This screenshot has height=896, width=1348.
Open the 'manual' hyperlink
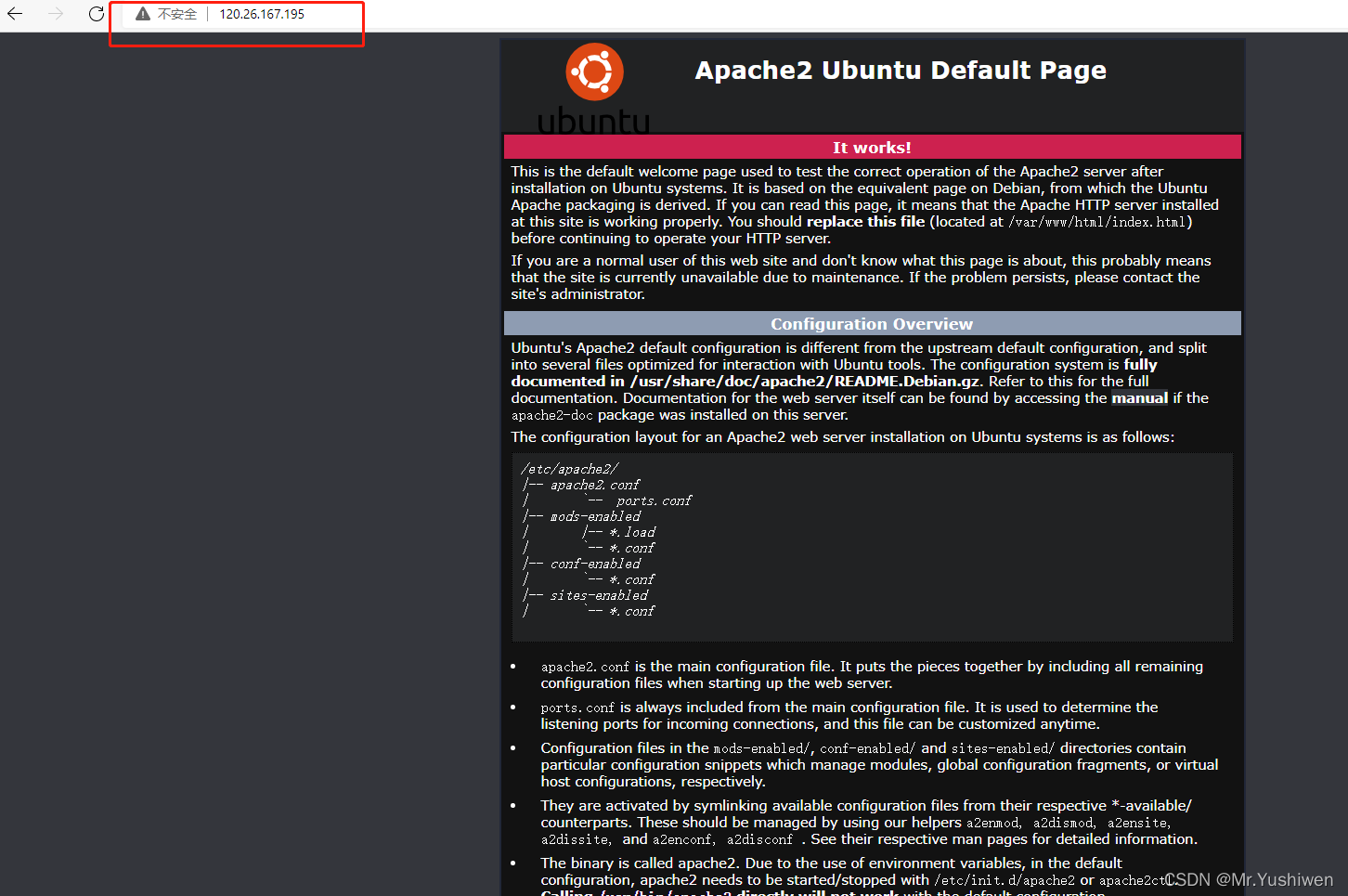coord(1139,398)
